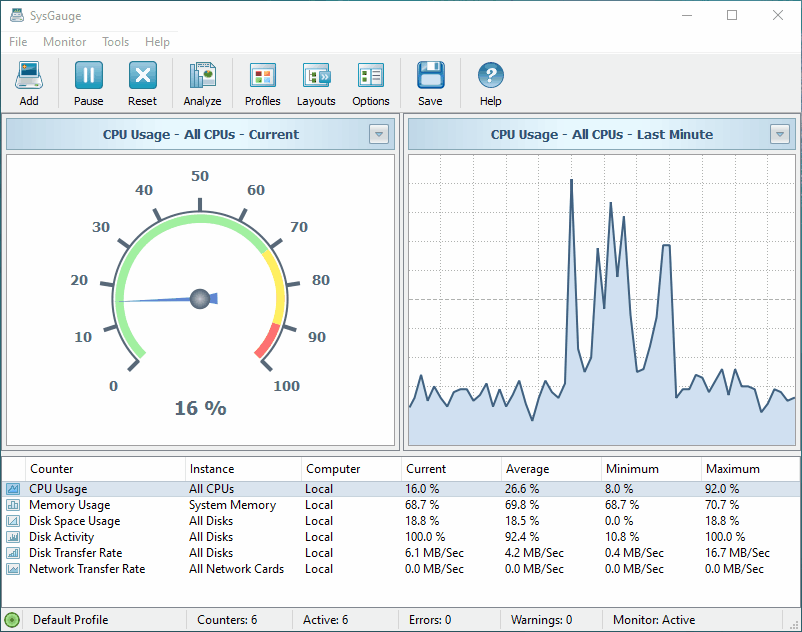
Task: Click the CPU Usage Last Minute chart area
Action: (x=602, y=300)
